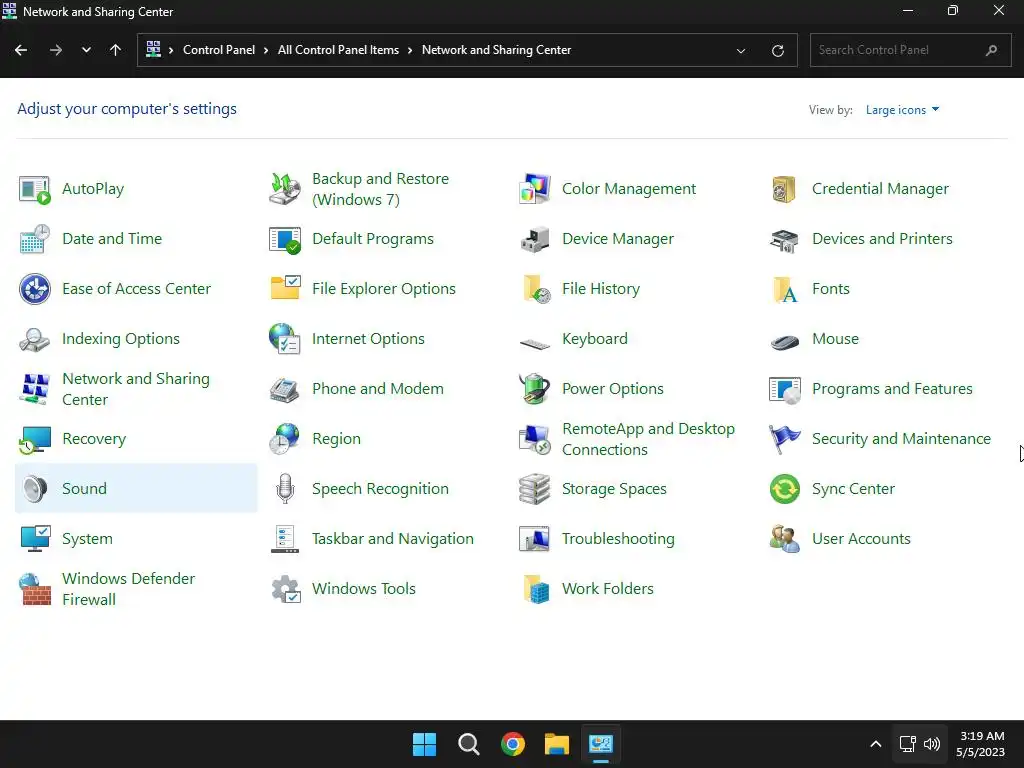Open the Taskbar and Navigation link

[392, 539]
